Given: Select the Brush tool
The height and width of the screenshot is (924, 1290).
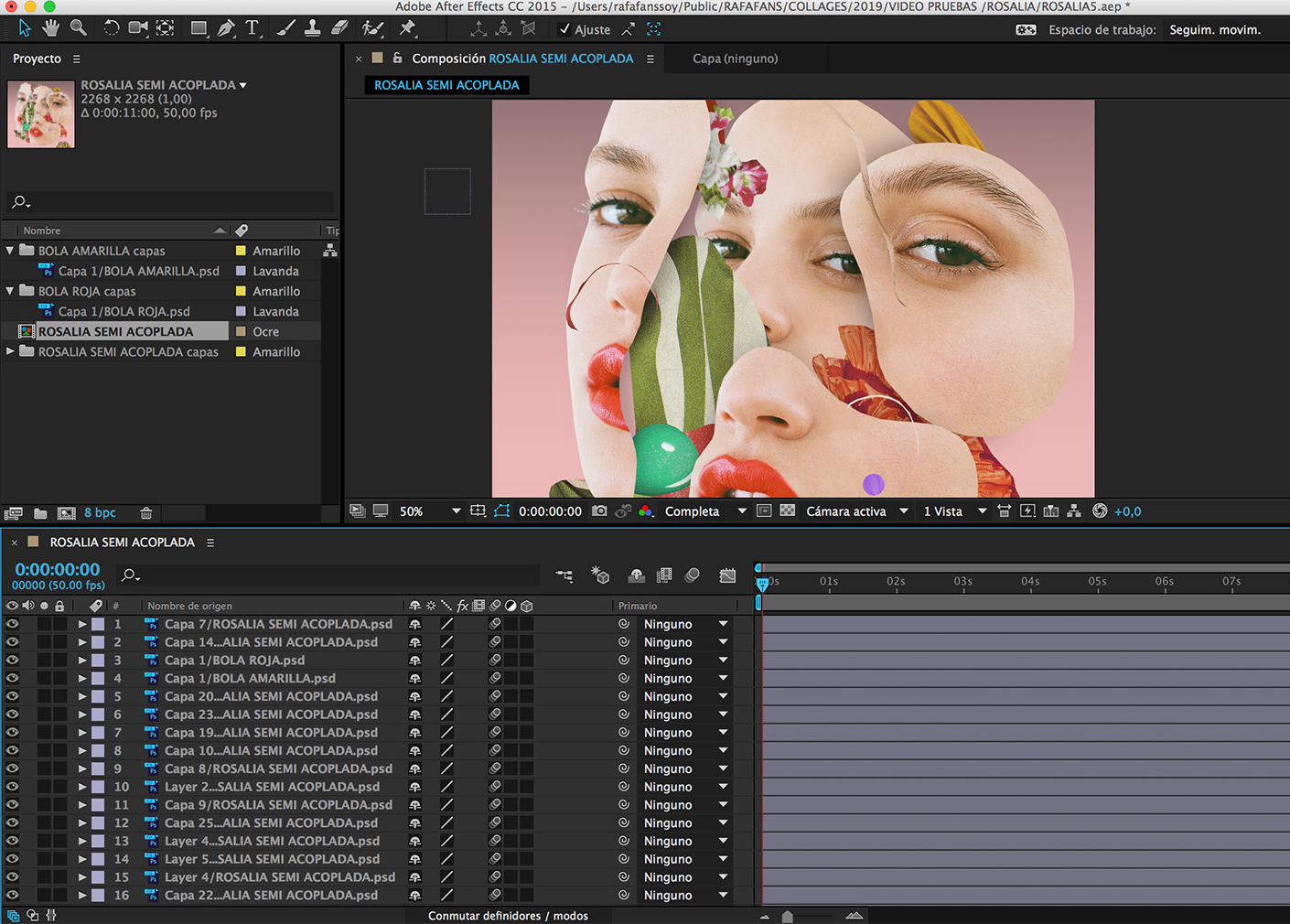Looking at the screenshot, I should tap(285, 28).
